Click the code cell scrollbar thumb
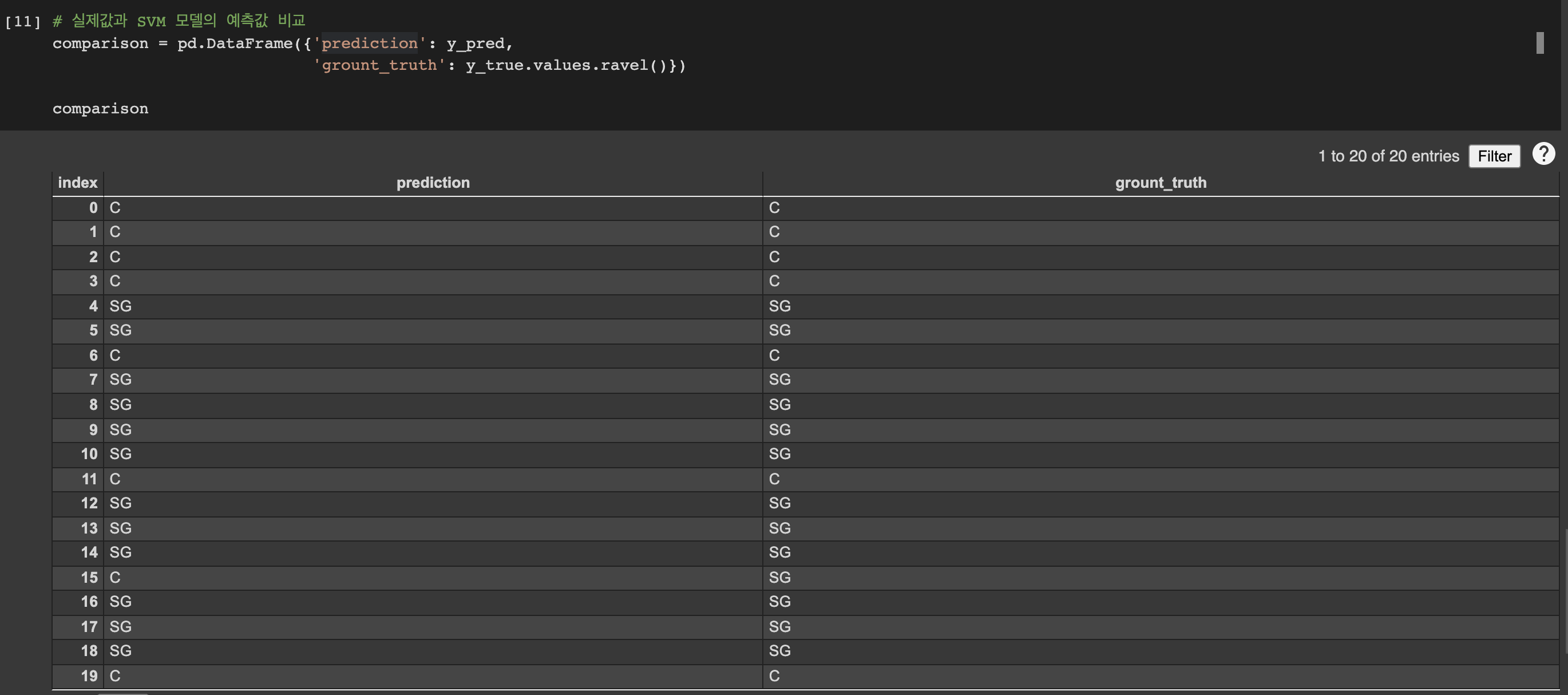Screen dimensions: 1568x695 (x=1539, y=42)
